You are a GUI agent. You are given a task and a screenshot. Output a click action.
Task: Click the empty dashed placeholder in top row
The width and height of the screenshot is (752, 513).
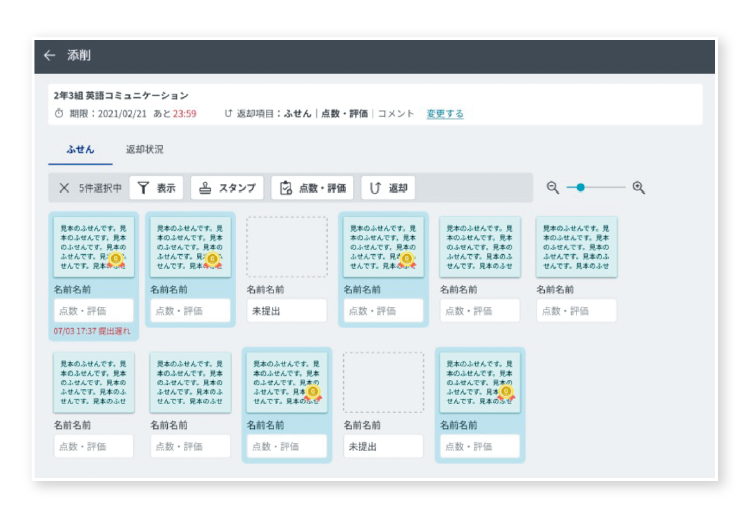[287, 247]
